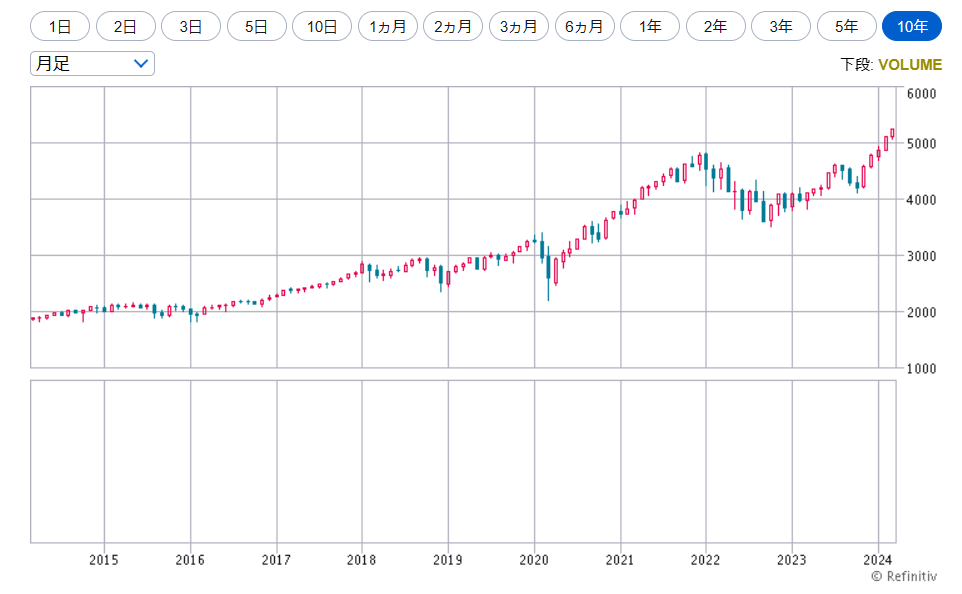Image resolution: width=962 pixels, height=594 pixels.
Task: Select the 3年 chart period
Action: pos(781,26)
